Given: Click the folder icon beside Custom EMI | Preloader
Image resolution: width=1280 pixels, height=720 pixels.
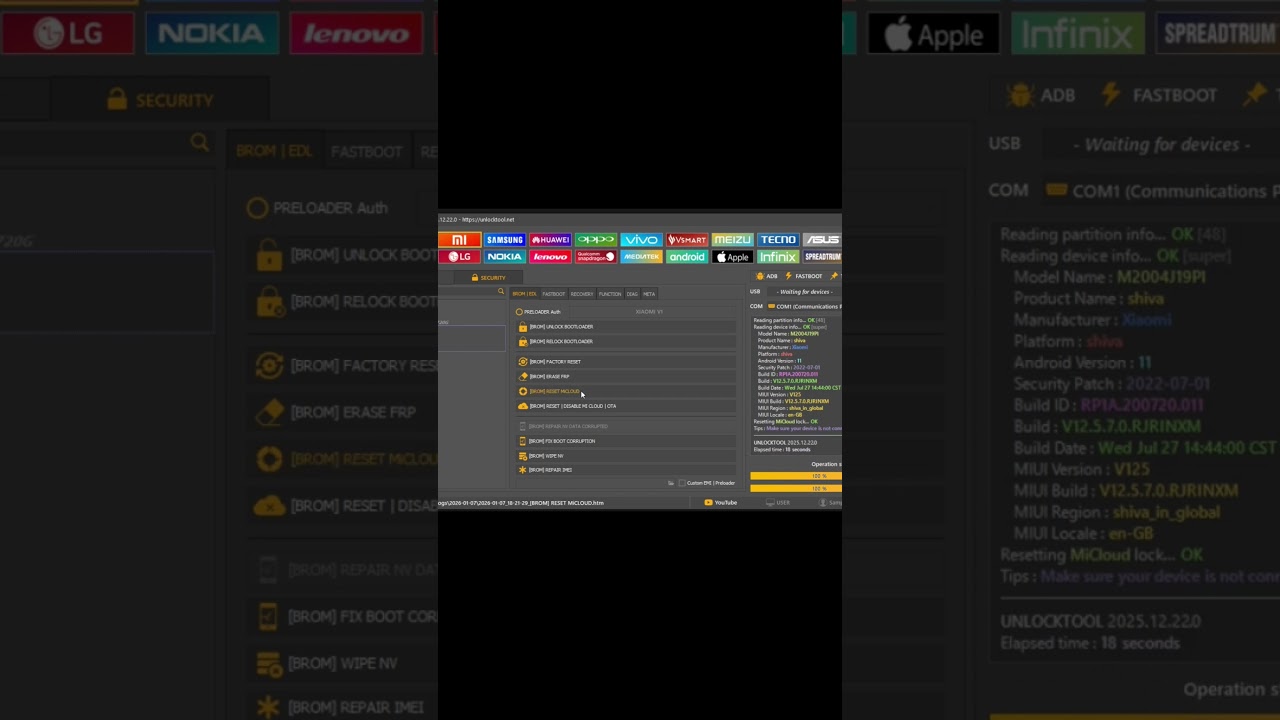Looking at the screenshot, I should [x=671, y=483].
